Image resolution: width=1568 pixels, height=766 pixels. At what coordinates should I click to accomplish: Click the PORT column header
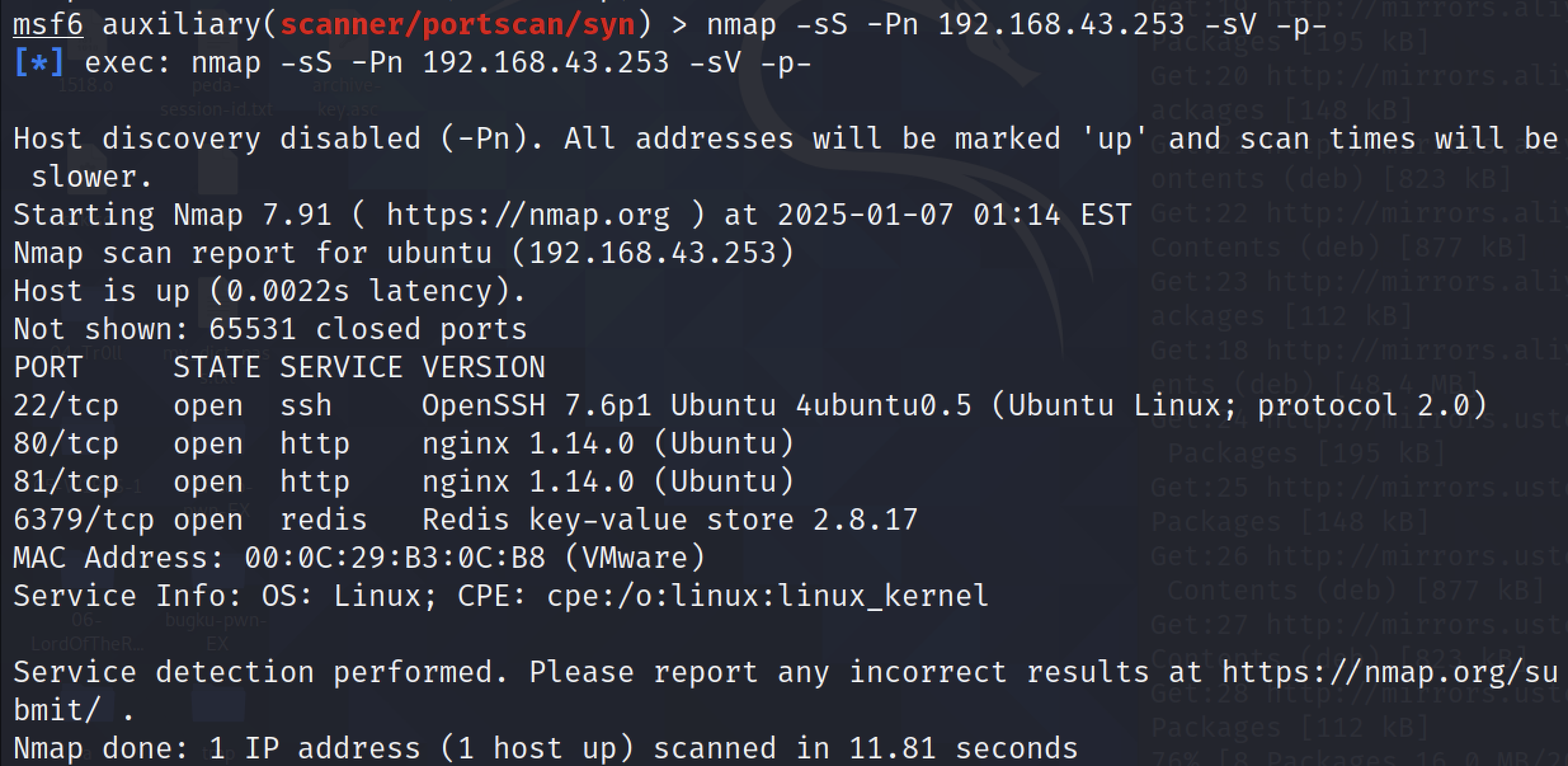[48, 367]
